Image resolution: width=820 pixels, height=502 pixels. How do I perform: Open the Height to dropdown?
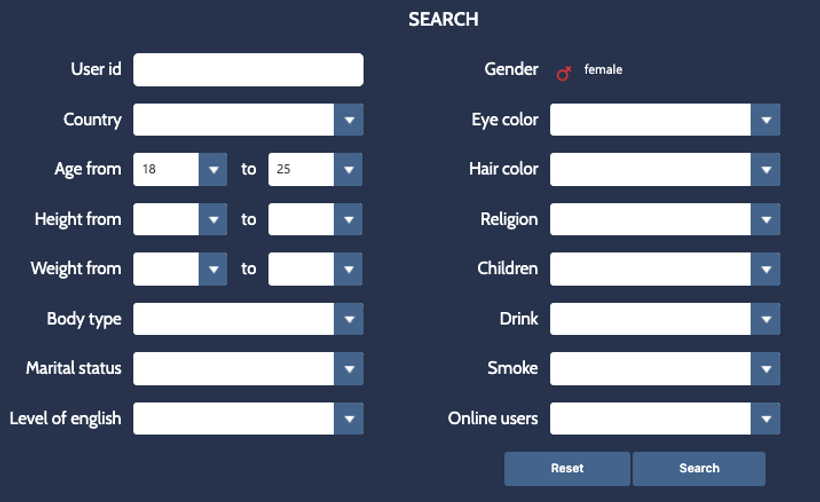pos(315,219)
